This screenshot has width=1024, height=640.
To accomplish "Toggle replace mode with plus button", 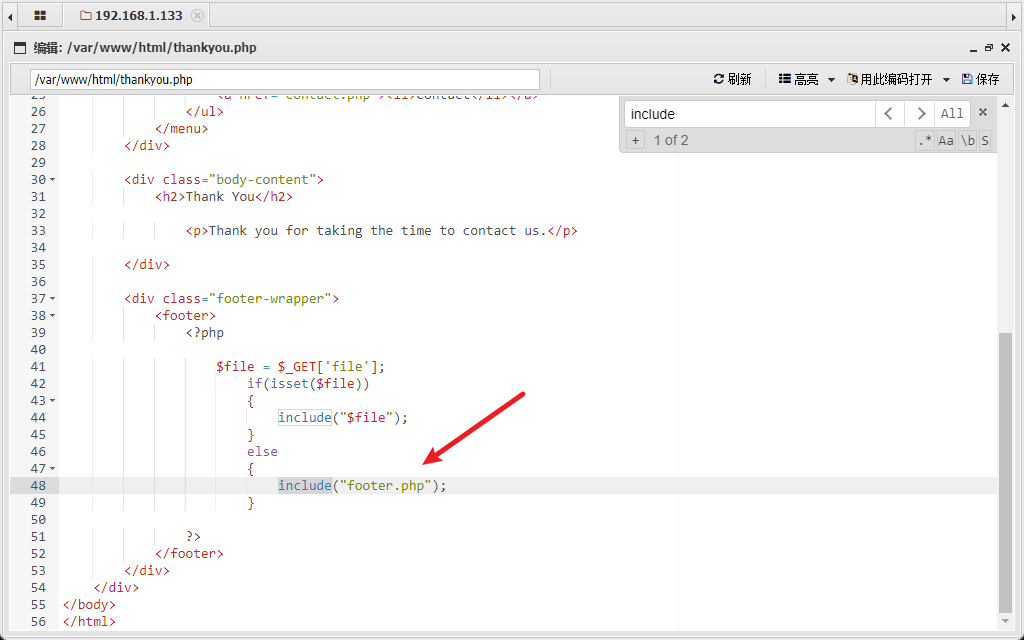I will click(x=635, y=140).
